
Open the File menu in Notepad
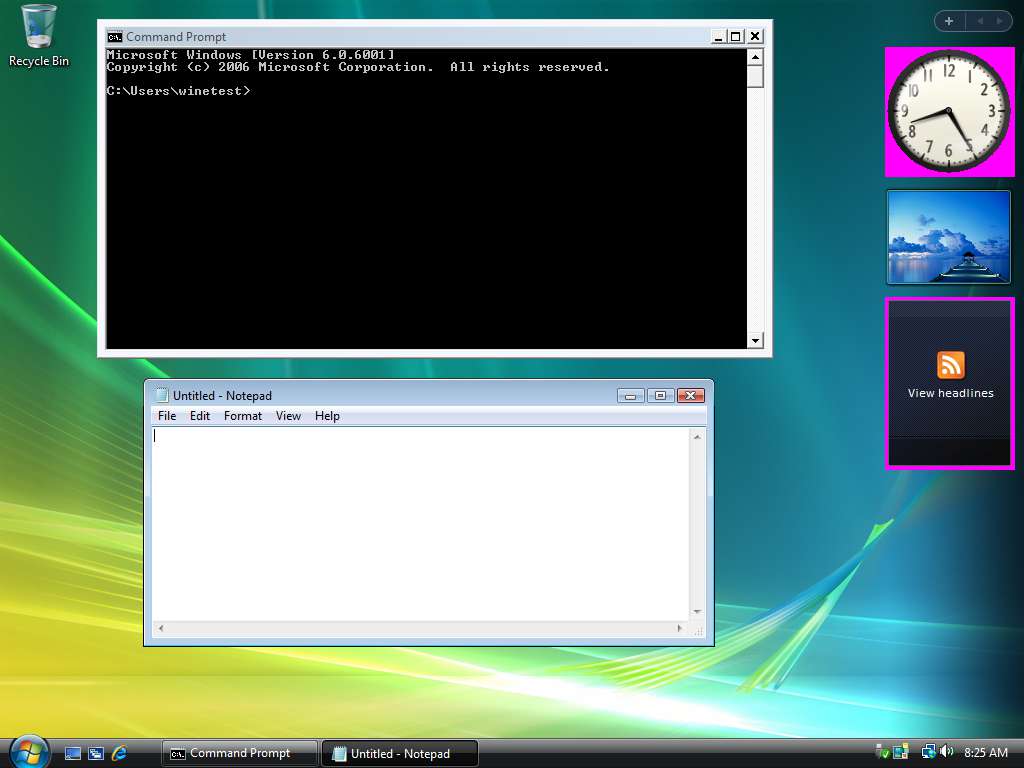tap(167, 416)
